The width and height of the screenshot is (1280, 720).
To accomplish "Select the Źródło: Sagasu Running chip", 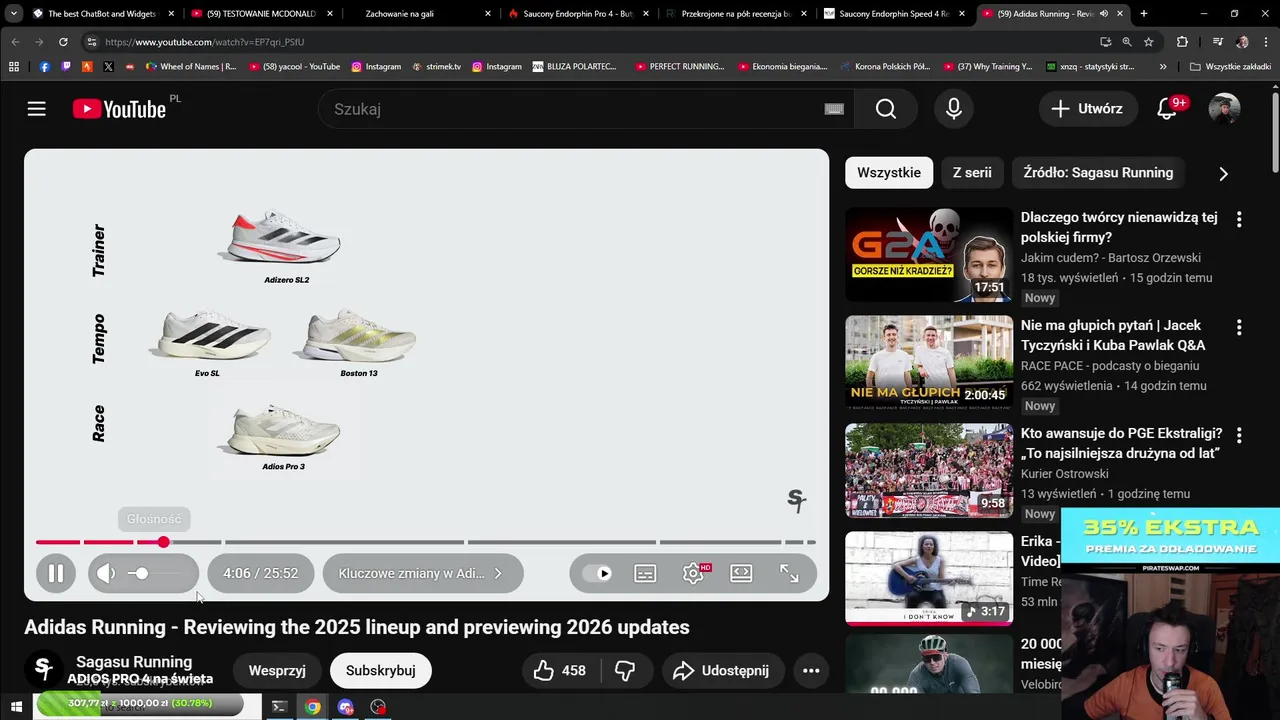I will (x=1098, y=173).
